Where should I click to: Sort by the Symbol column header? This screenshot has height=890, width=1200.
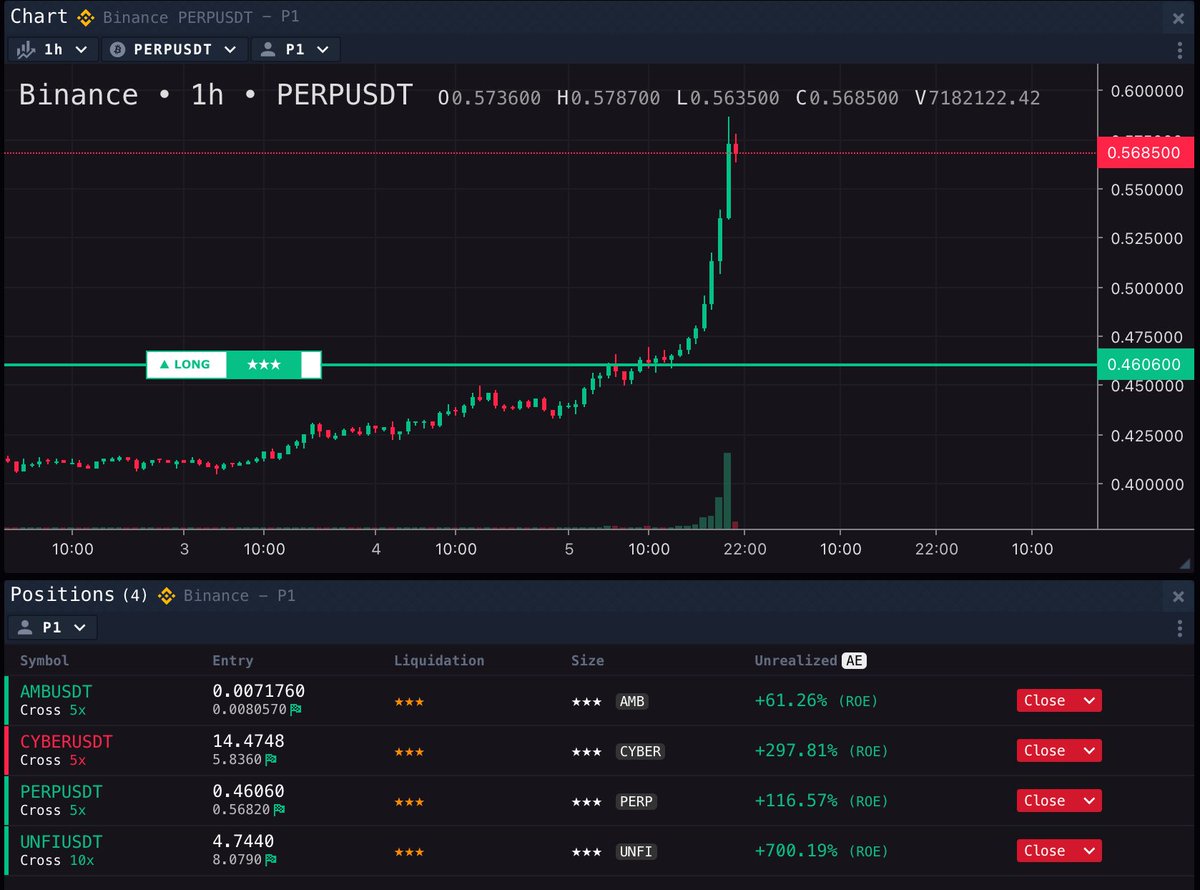click(45, 661)
